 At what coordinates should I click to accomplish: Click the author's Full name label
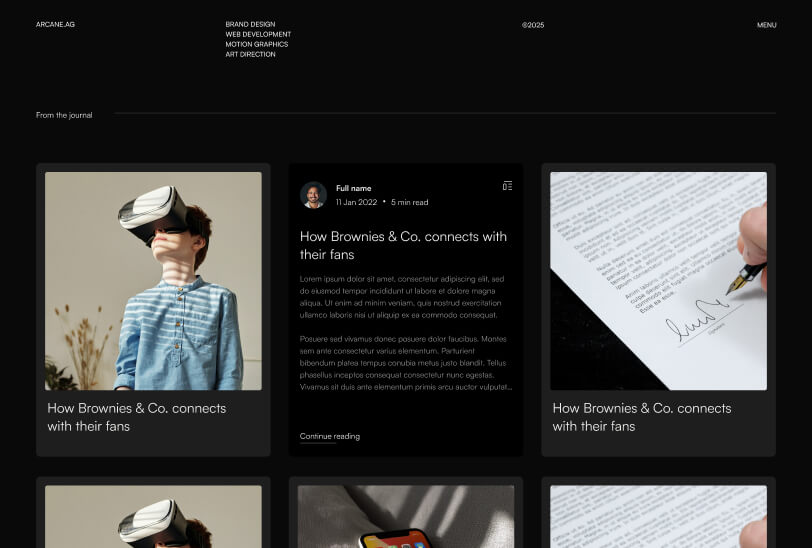coord(353,188)
